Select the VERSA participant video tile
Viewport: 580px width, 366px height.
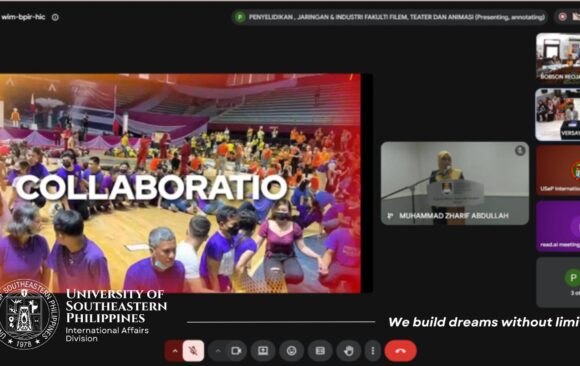point(558,114)
